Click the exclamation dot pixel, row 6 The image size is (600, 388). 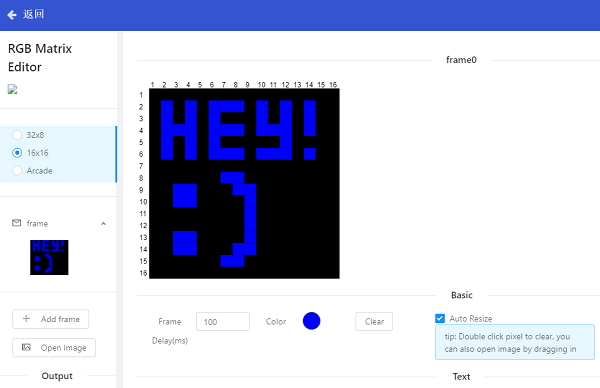click(310, 154)
